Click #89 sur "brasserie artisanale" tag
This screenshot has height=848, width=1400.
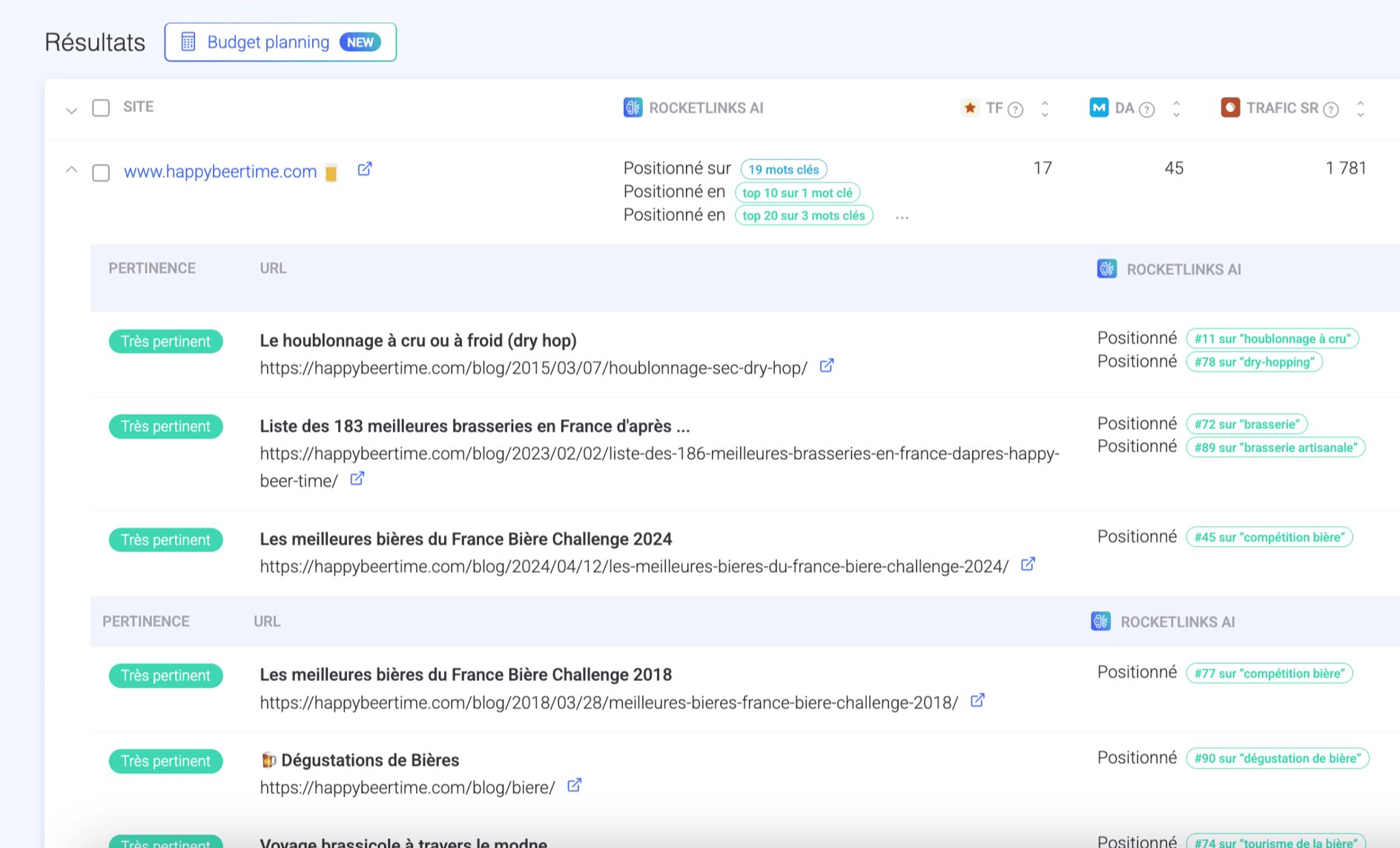(x=1275, y=447)
